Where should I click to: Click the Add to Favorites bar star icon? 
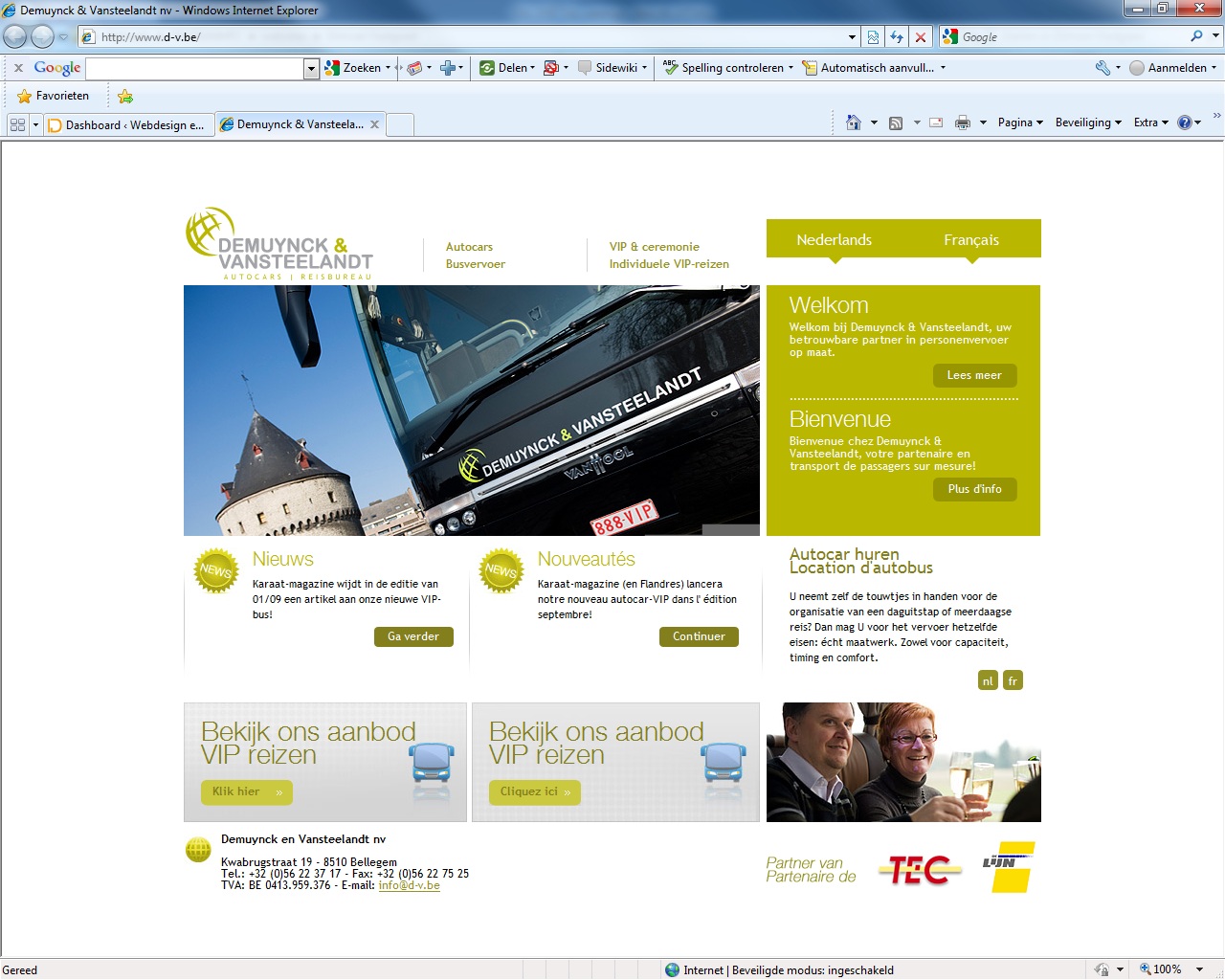click(125, 96)
